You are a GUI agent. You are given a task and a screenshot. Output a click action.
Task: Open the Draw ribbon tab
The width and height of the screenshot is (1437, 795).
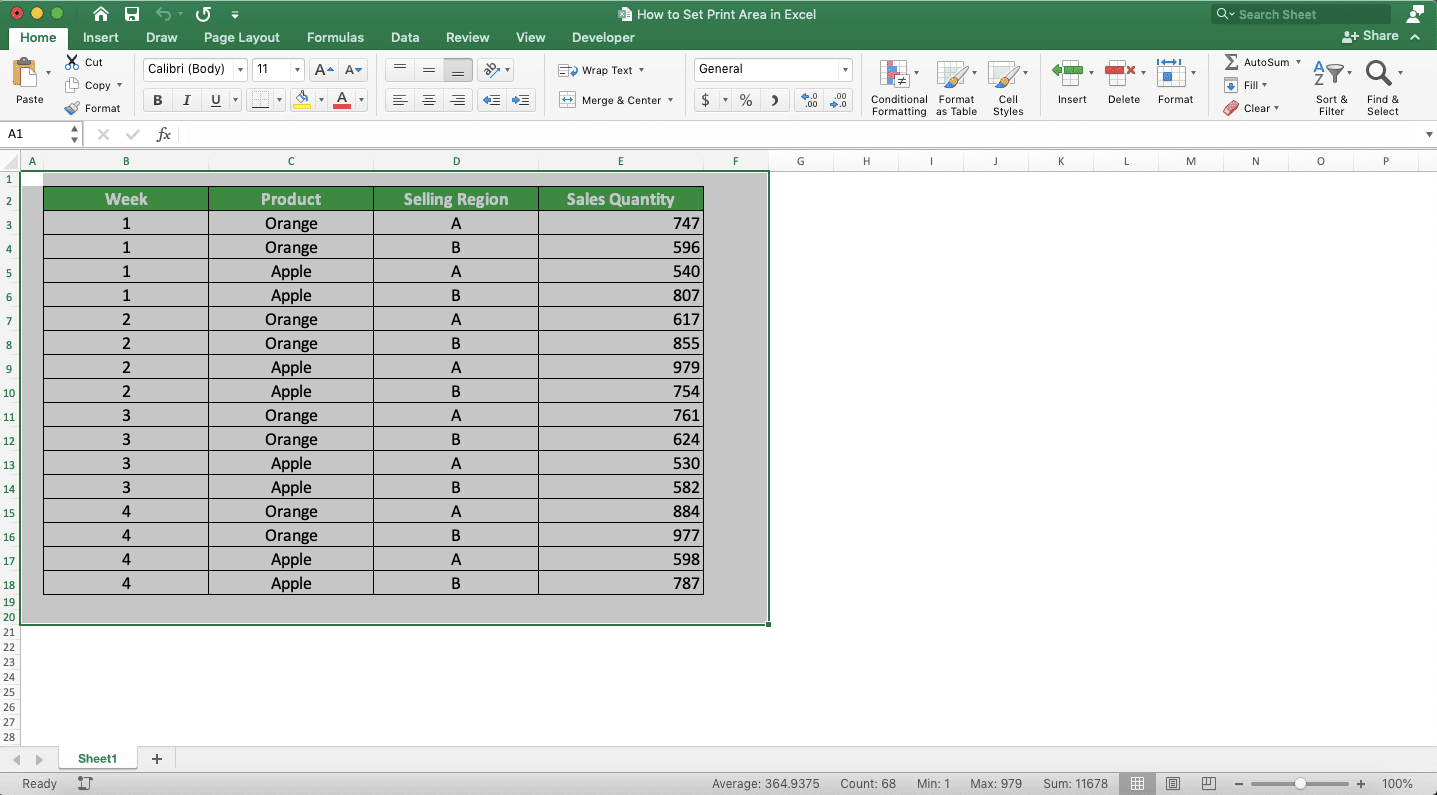[161, 38]
